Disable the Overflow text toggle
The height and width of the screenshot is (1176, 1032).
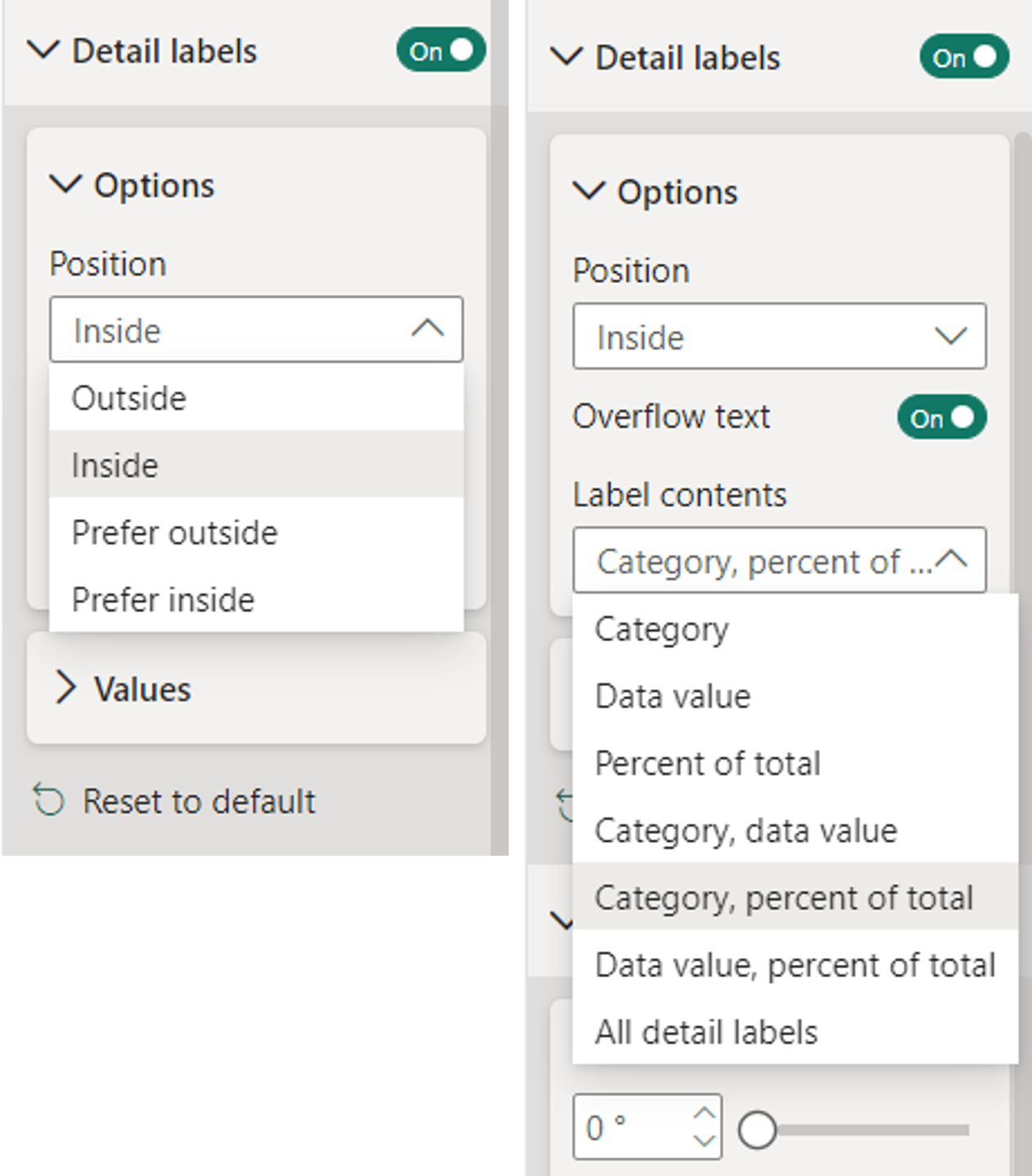pyautogui.click(x=942, y=417)
